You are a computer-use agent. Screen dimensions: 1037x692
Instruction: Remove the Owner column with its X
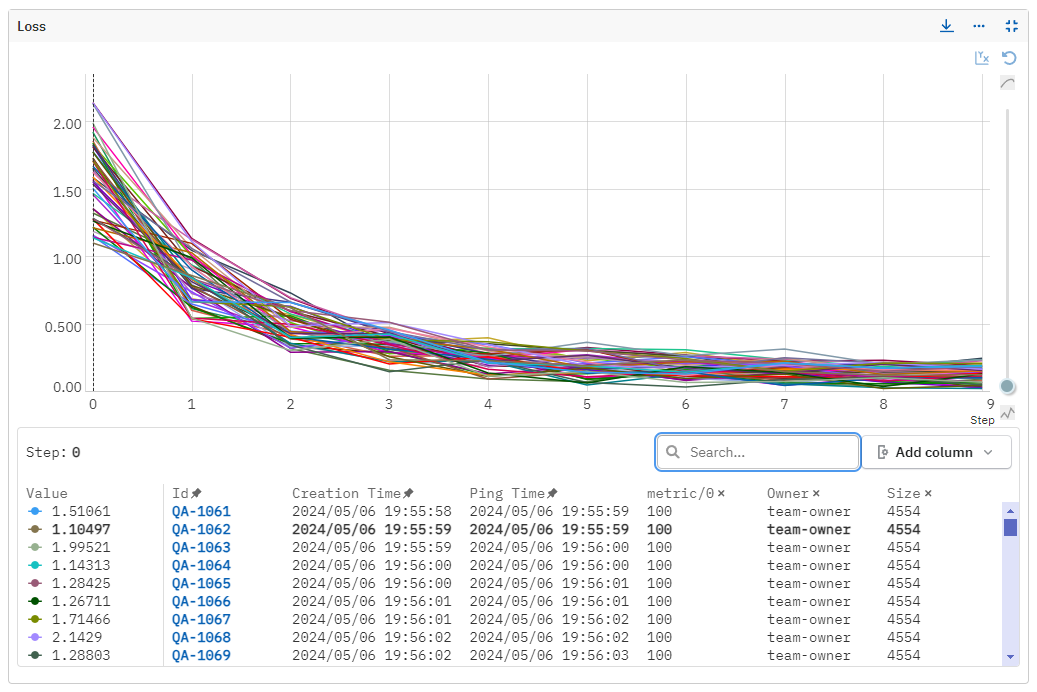tap(817, 492)
